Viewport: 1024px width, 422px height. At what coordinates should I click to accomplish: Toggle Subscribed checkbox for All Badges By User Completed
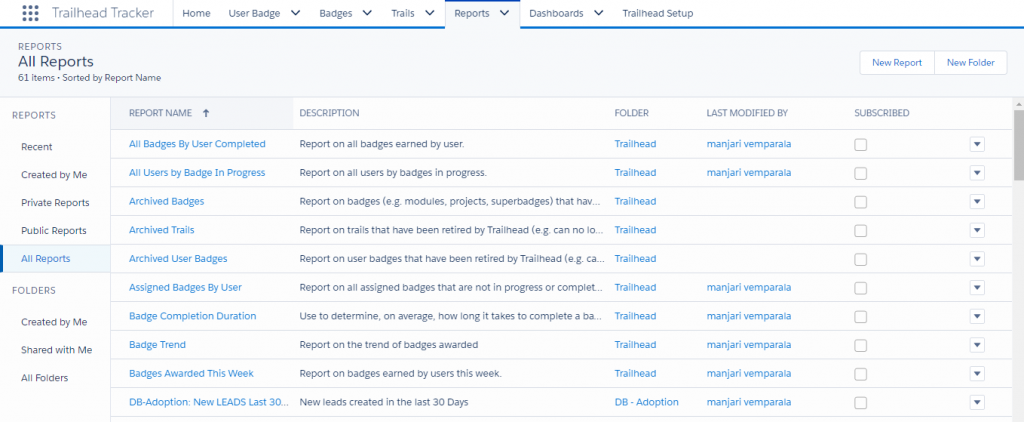(x=861, y=145)
